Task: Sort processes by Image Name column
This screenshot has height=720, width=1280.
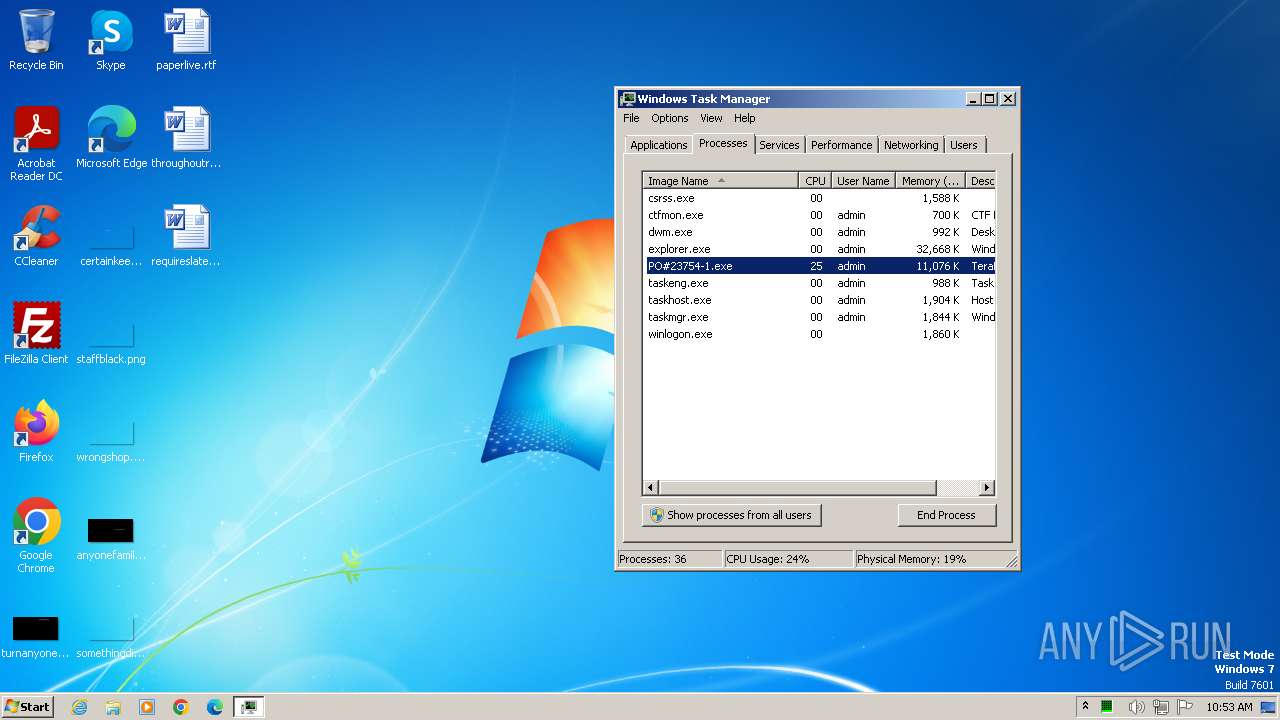Action: [720, 181]
